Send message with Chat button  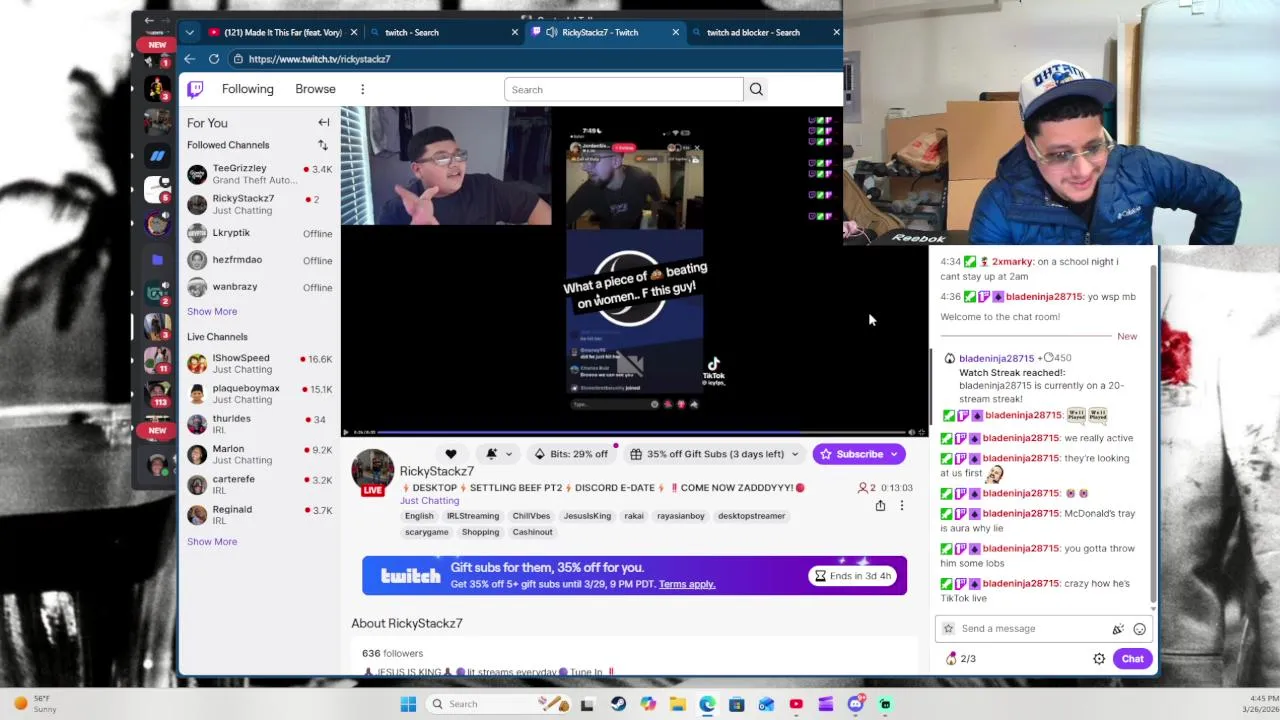click(1132, 659)
